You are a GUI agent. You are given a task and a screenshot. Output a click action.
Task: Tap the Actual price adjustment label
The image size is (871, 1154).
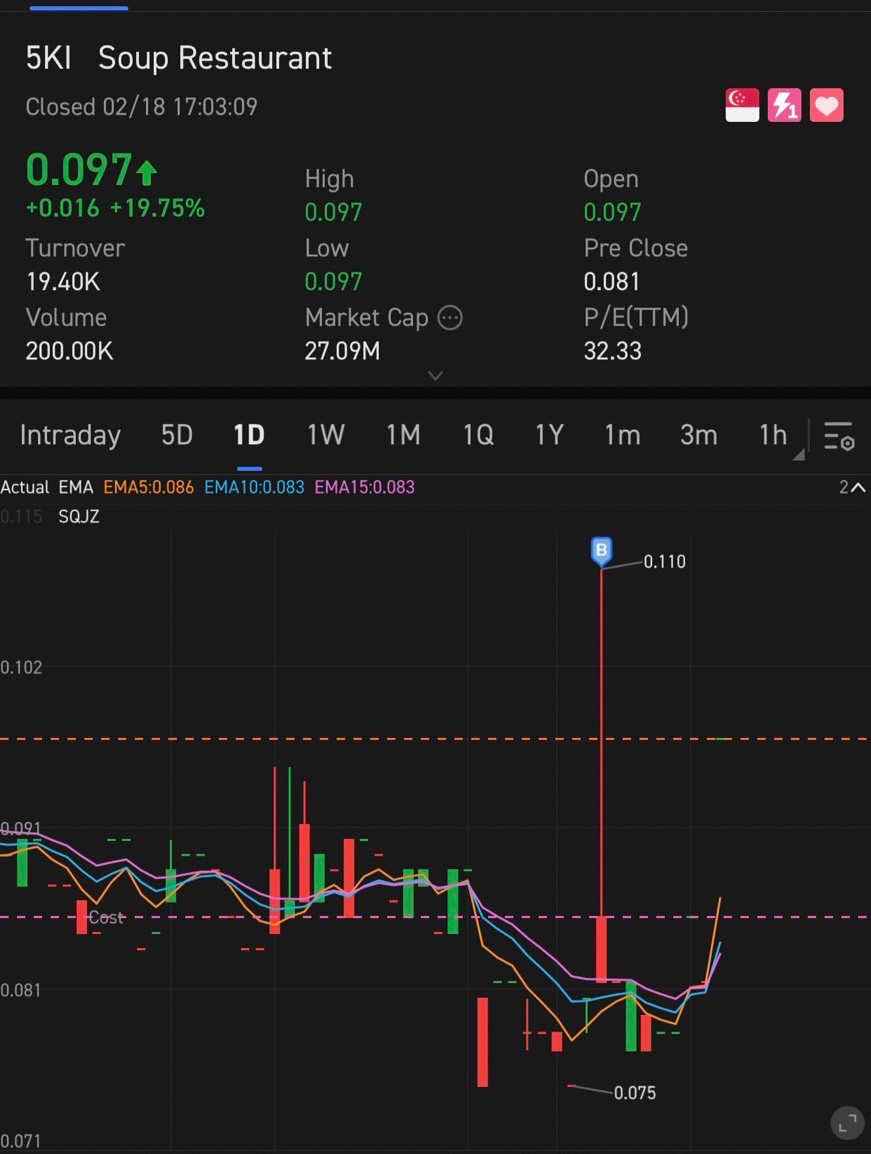click(x=24, y=487)
